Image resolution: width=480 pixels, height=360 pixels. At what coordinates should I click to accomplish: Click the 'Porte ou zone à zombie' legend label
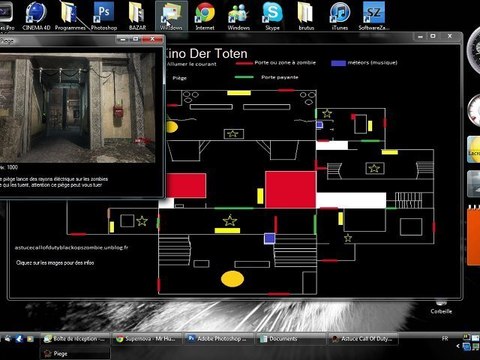tap(285, 63)
